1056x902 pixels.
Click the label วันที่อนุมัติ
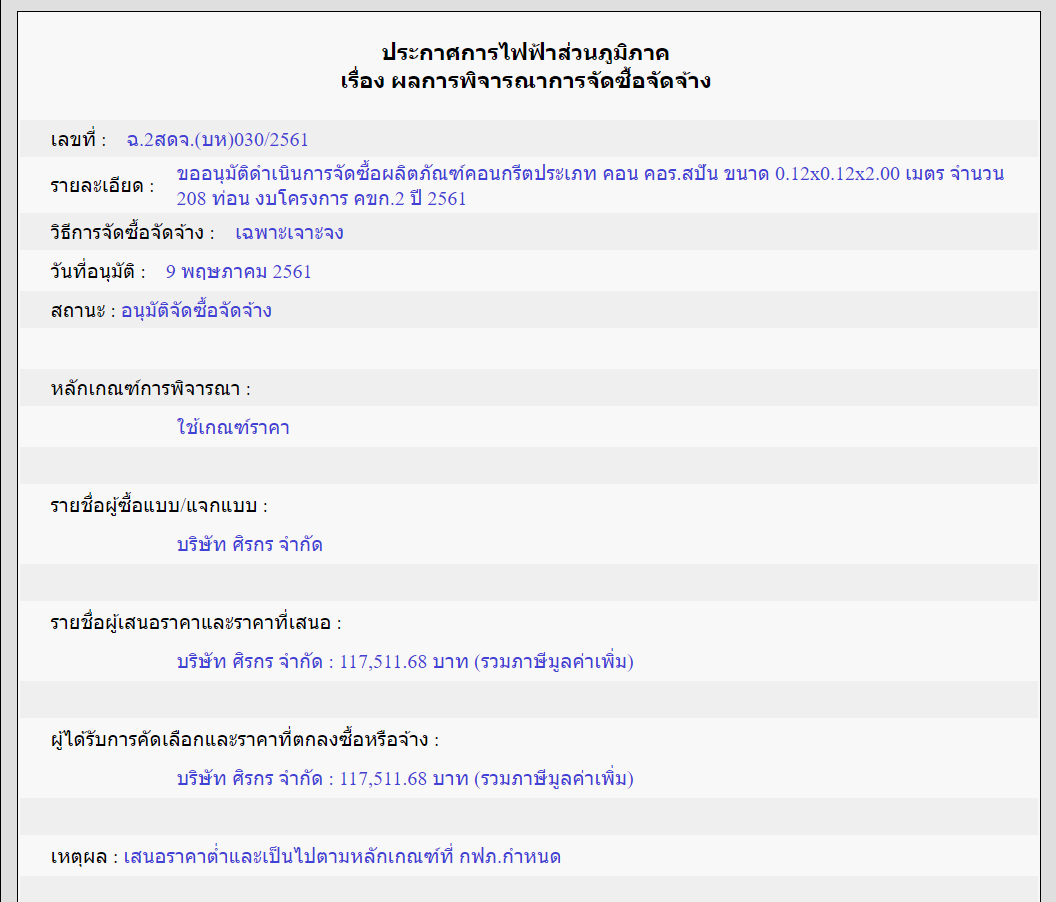point(98,272)
